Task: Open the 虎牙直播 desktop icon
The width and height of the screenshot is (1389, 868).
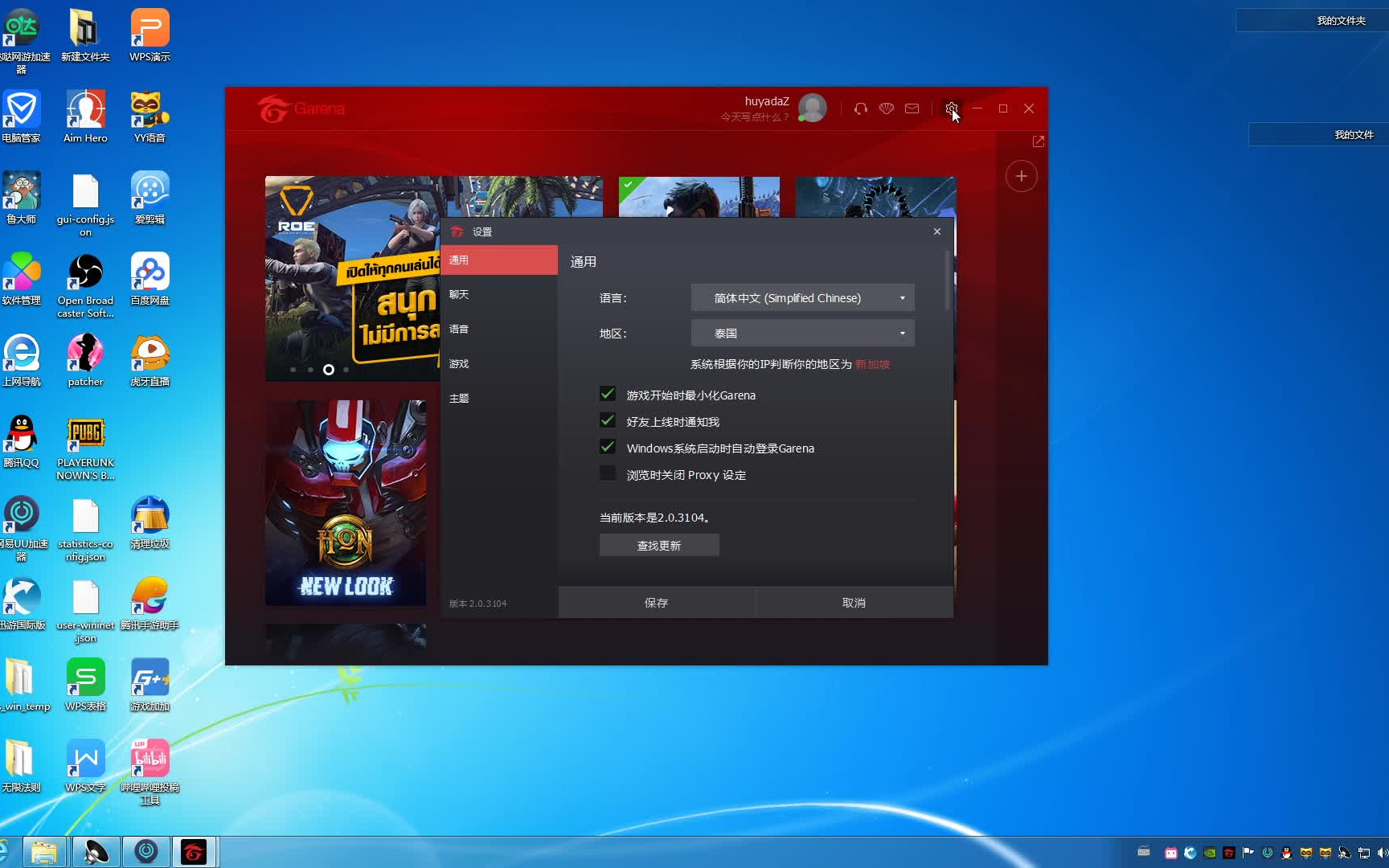Action: pos(150,360)
